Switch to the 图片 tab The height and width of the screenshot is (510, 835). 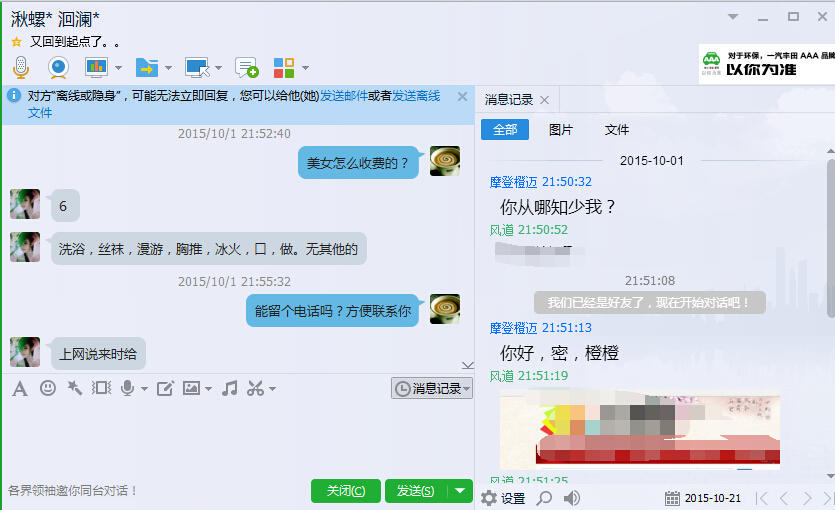coord(560,129)
